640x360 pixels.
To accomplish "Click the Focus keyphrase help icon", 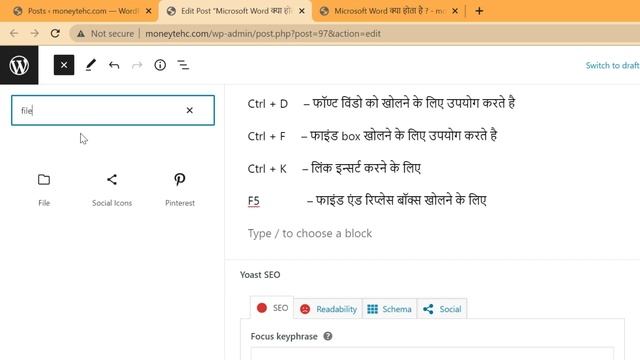I will (328, 336).
